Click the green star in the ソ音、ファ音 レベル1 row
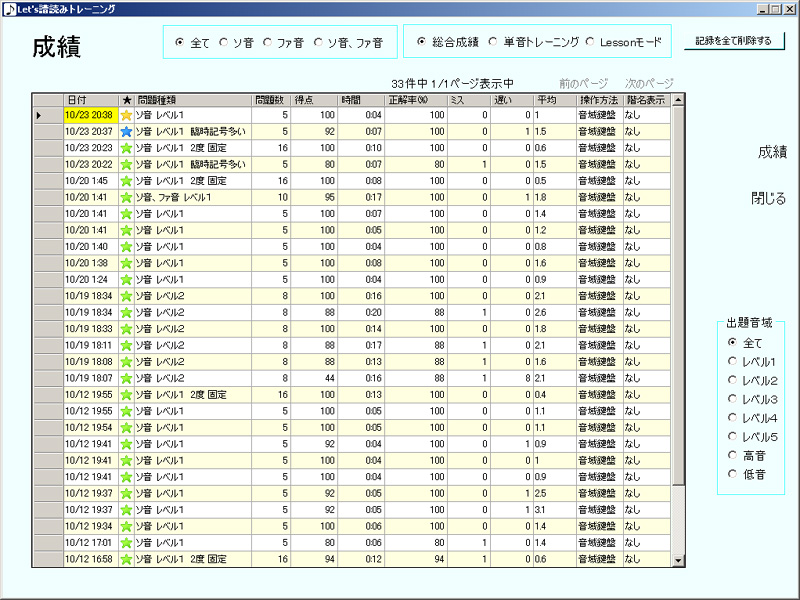This screenshot has height=600, width=800. [x=126, y=197]
